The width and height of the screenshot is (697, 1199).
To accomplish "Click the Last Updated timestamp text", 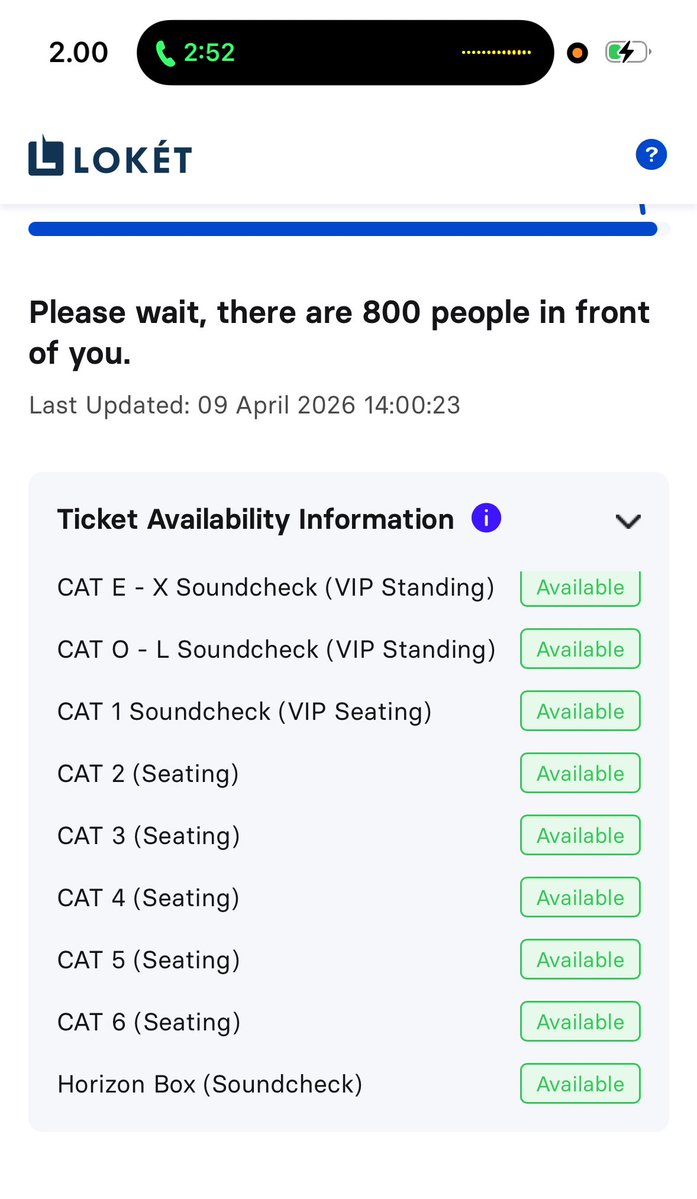I will [244, 405].
